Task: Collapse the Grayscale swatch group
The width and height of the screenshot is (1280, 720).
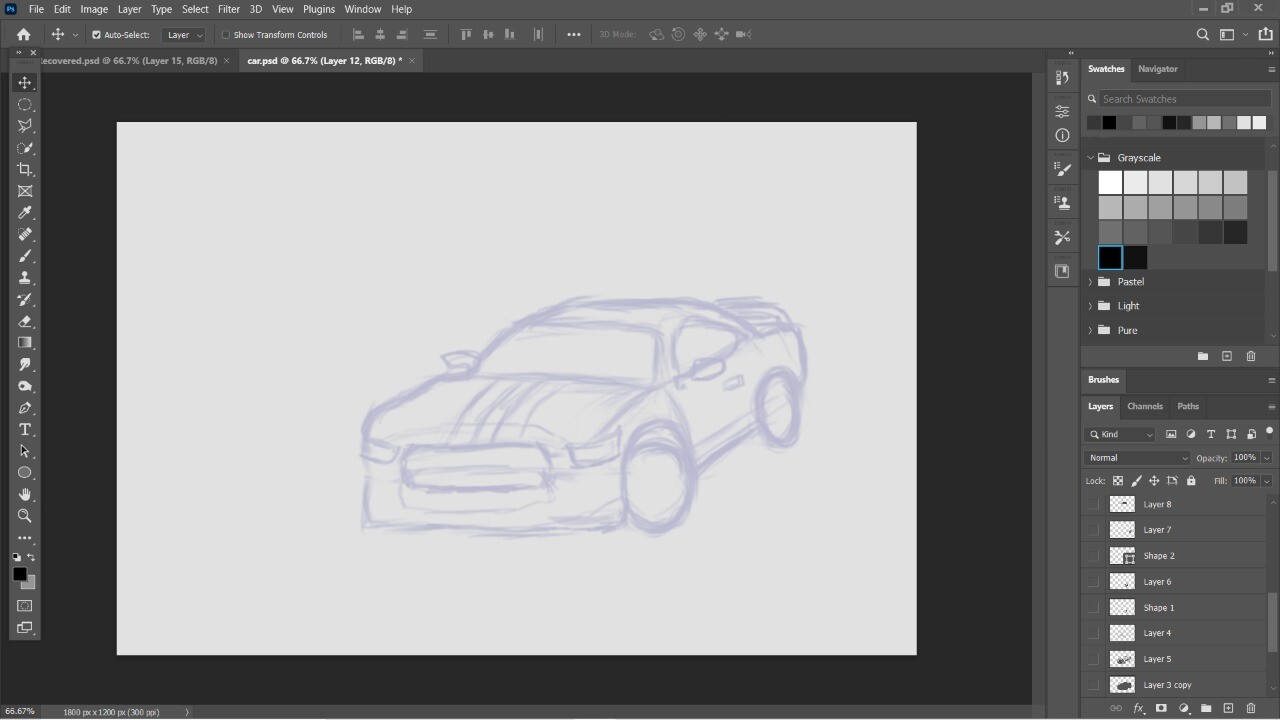Action: tap(1090, 157)
